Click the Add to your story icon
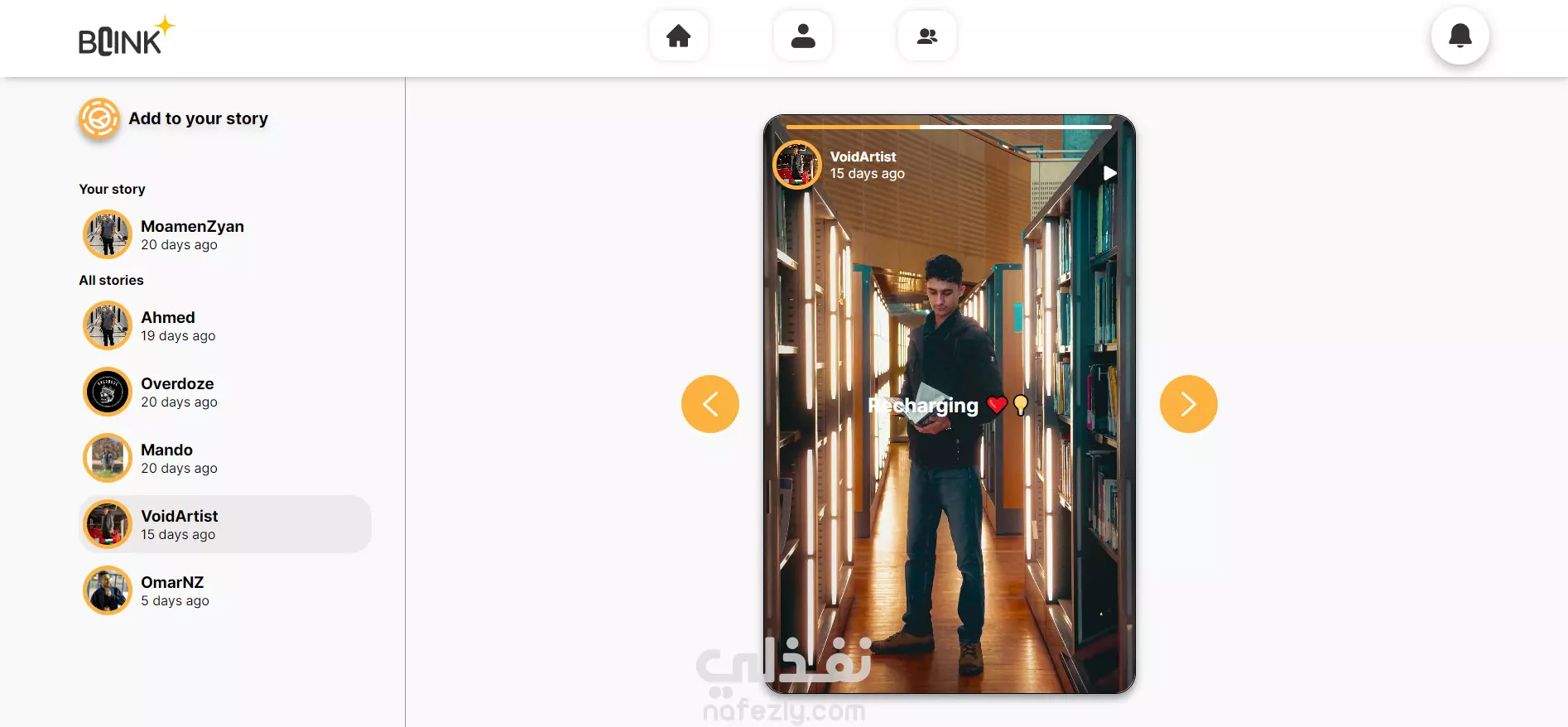Viewport: 1568px width, 727px height. pos(99,118)
